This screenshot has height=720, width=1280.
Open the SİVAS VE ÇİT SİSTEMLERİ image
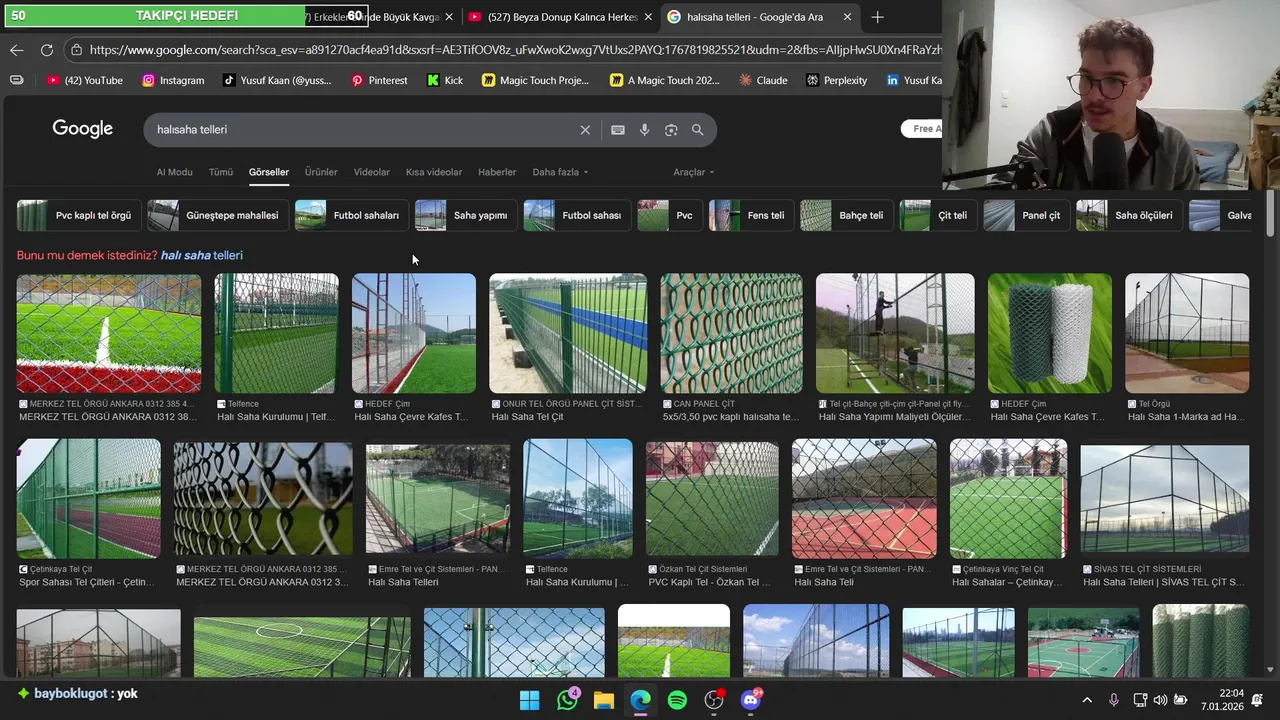click(1165, 498)
